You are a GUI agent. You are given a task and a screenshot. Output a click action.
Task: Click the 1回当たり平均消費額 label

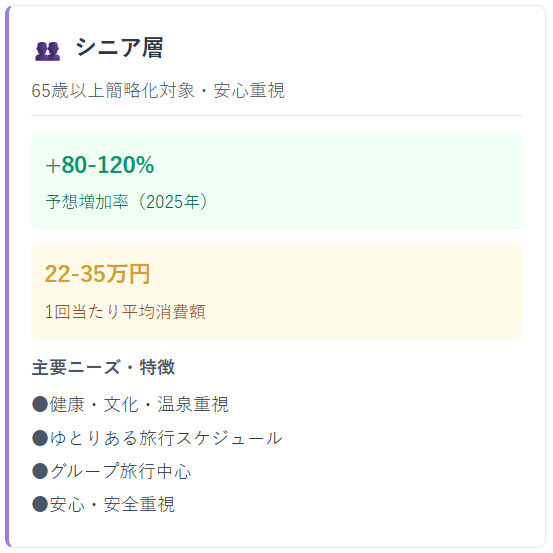(x=125, y=312)
